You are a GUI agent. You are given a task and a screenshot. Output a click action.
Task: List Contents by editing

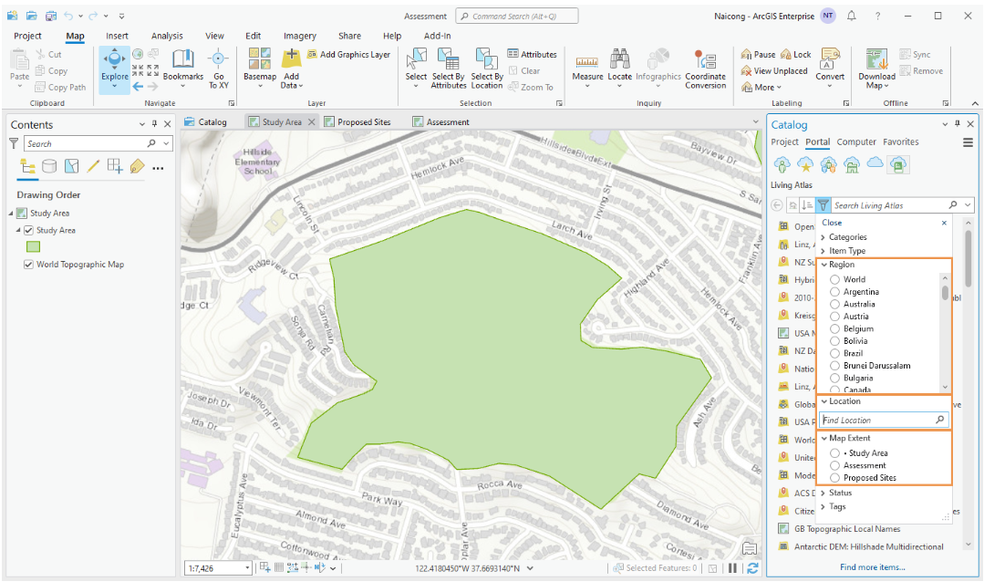click(94, 166)
